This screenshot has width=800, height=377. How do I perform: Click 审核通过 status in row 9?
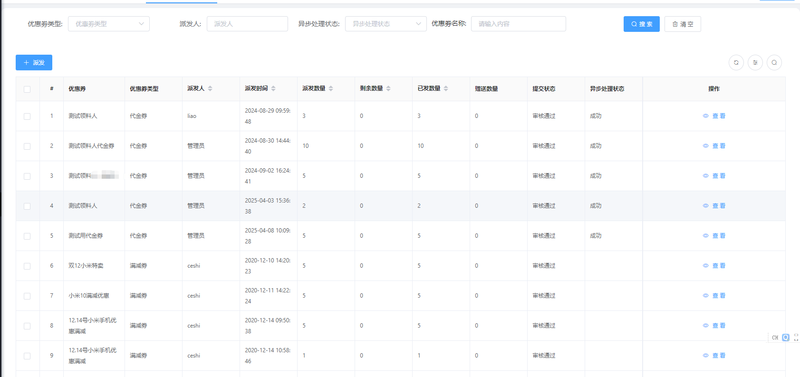point(544,356)
